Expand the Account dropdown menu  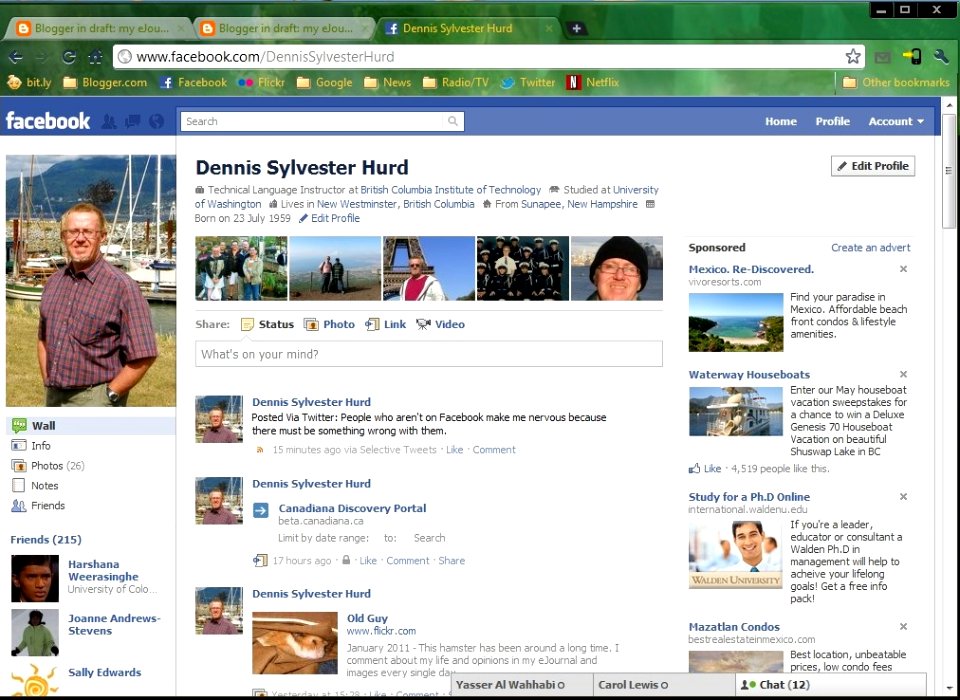(896, 121)
